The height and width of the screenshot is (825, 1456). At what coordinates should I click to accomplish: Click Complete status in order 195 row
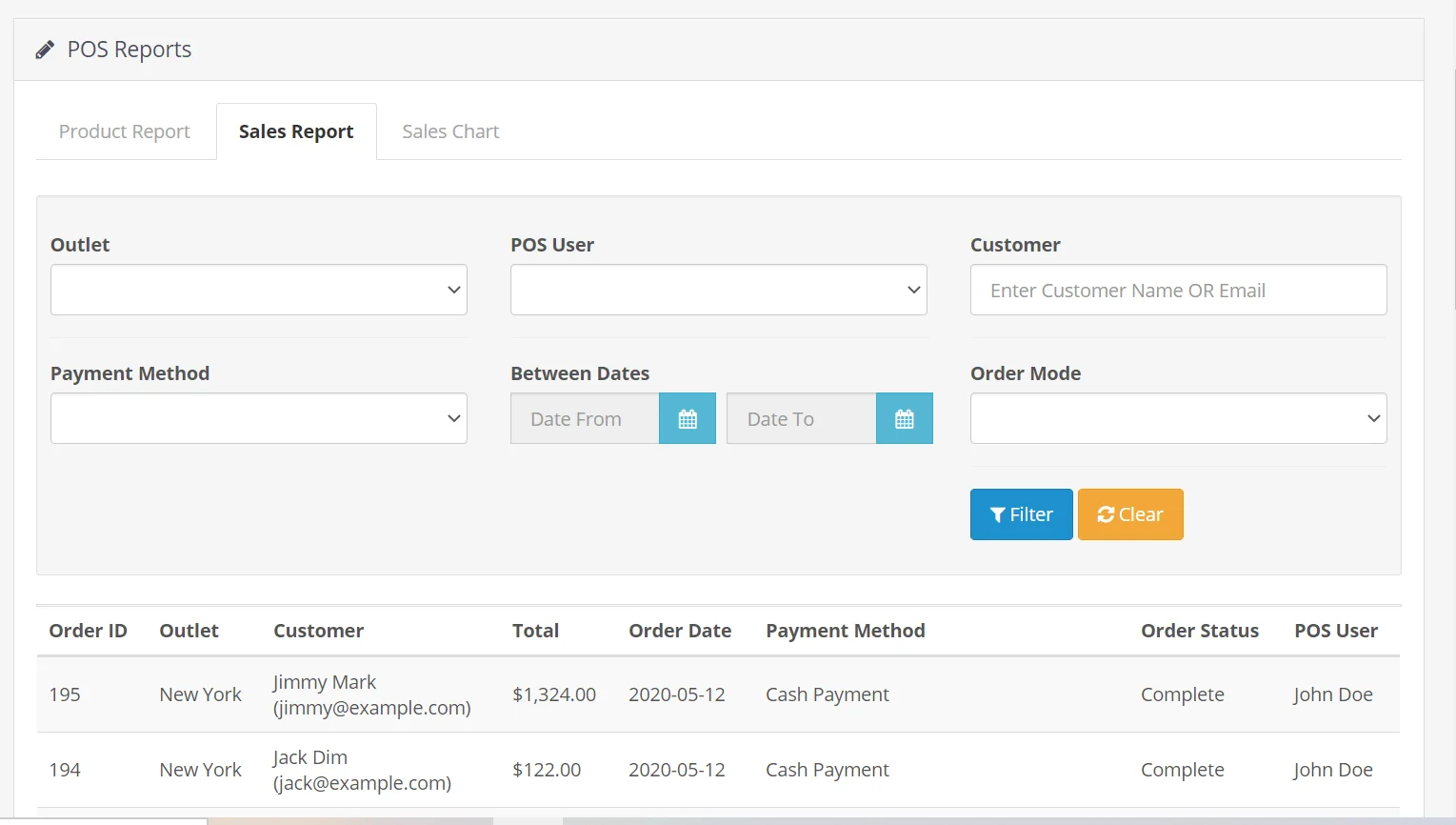pyautogui.click(x=1183, y=694)
